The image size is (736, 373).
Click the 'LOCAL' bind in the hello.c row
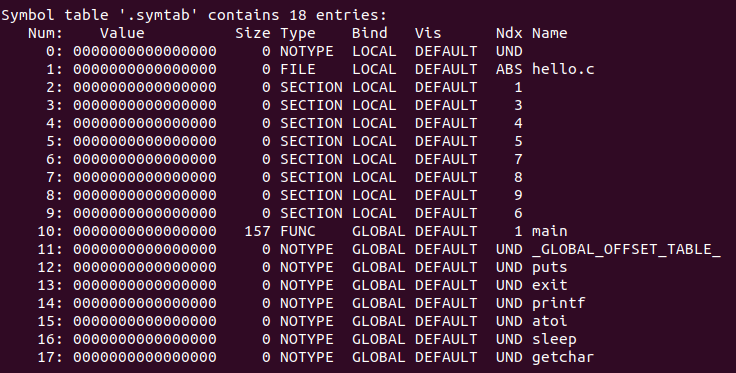tap(374, 69)
